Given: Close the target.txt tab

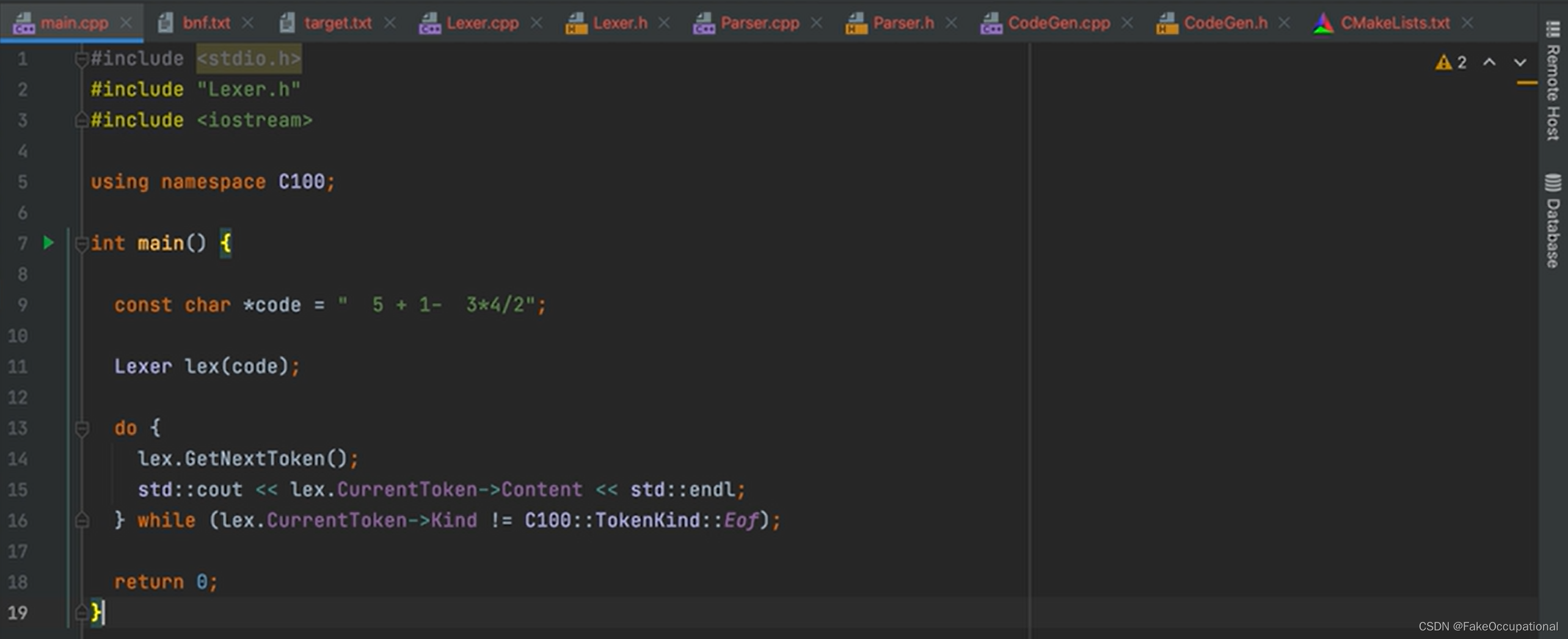Looking at the screenshot, I should [x=390, y=23].
